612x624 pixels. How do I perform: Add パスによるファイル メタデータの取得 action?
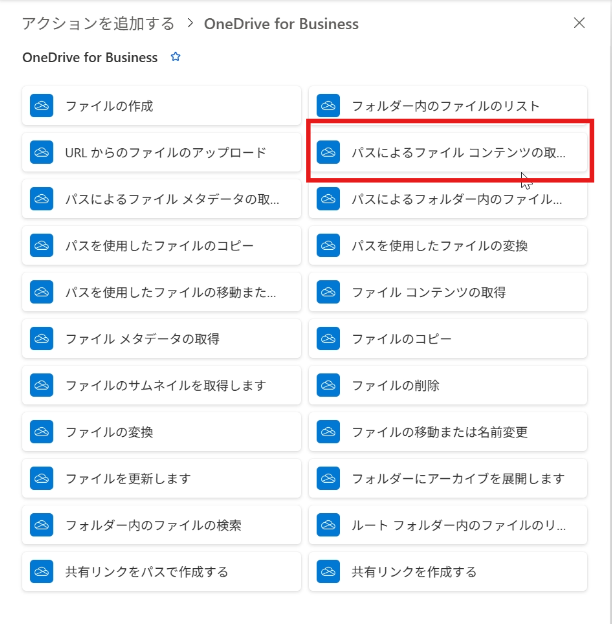point(172,199)
